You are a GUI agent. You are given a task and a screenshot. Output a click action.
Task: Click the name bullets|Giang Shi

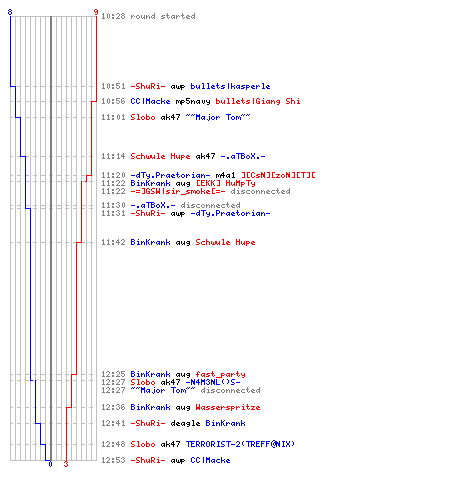[258, 101]
